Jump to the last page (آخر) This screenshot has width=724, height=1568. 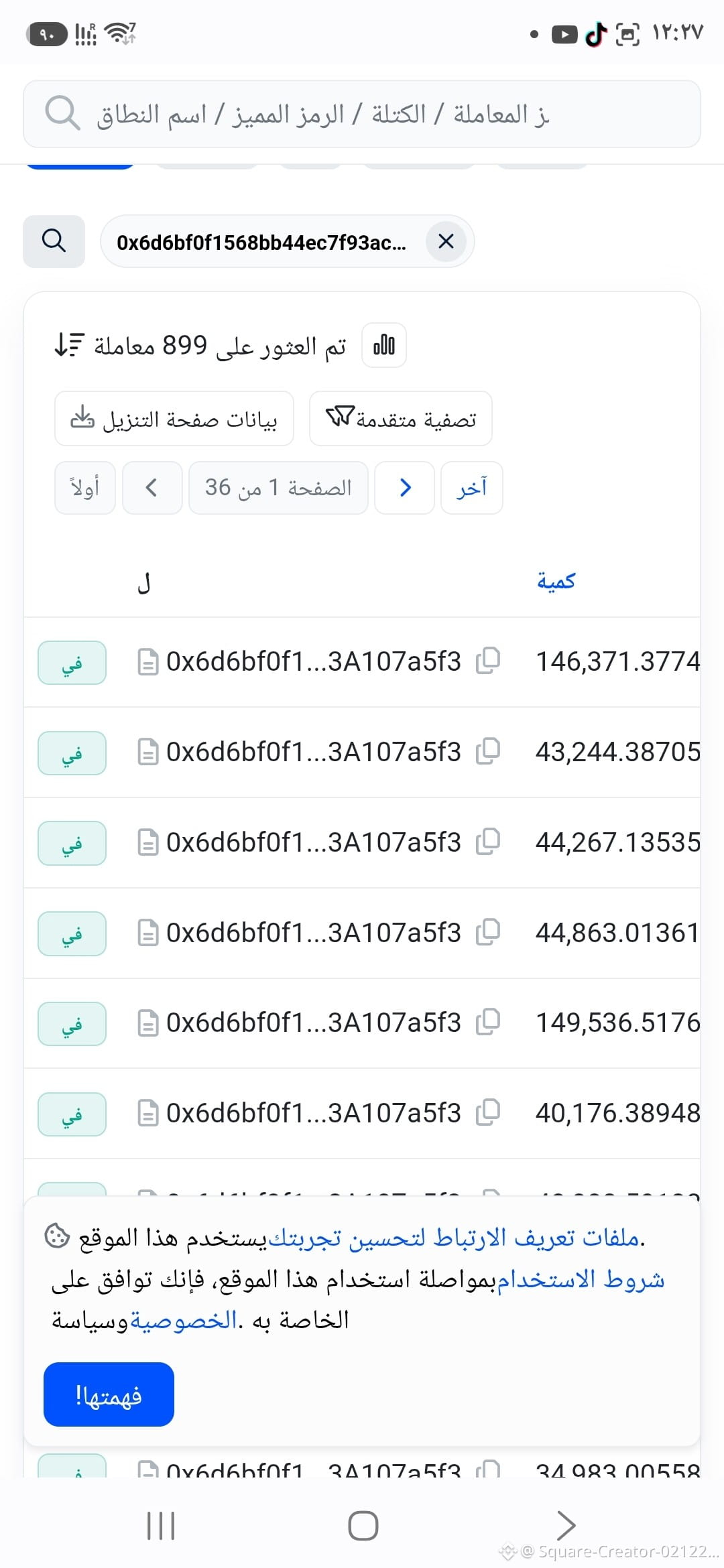point(472,488)
